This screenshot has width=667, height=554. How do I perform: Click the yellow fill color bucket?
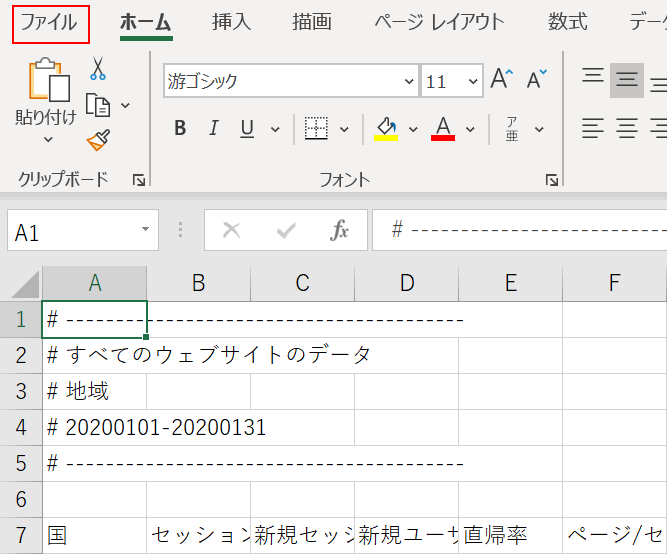click(x=386, y=128)
